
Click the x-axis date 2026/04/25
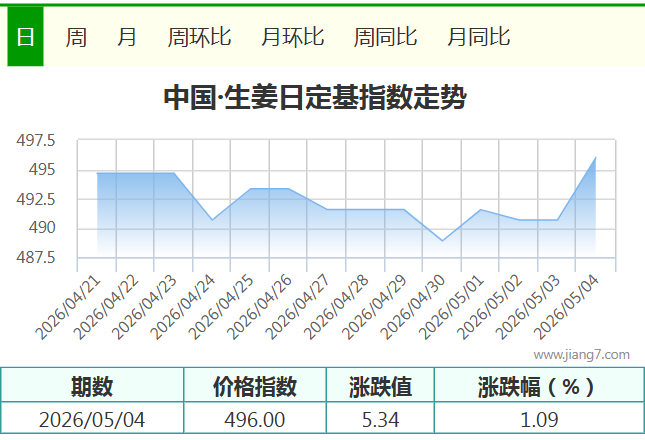click(x=221, y=308)
